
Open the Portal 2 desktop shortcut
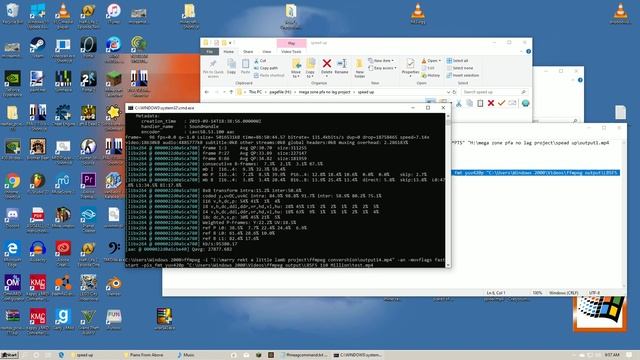pyautogui.click(x=88, y=81)
